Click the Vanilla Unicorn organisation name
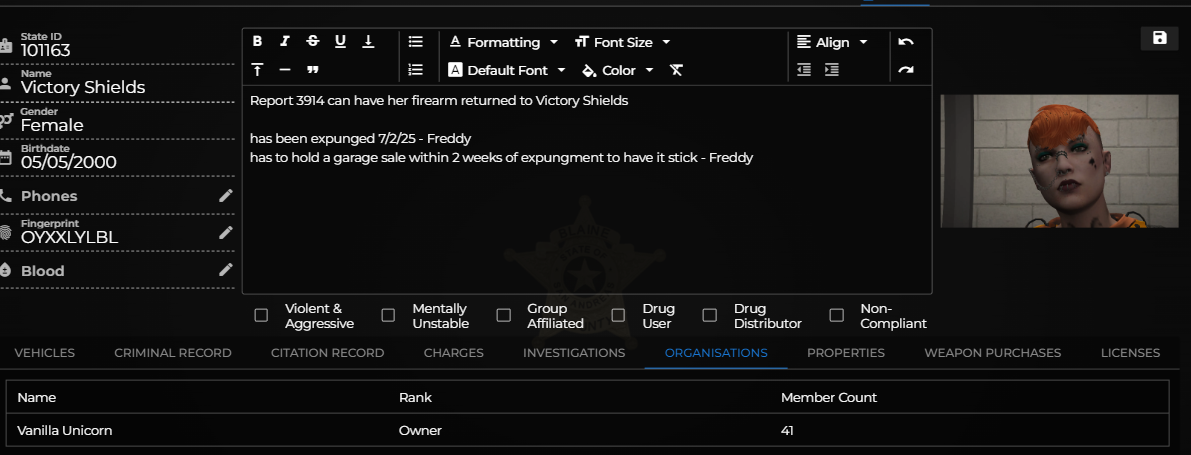 [65, 431]
